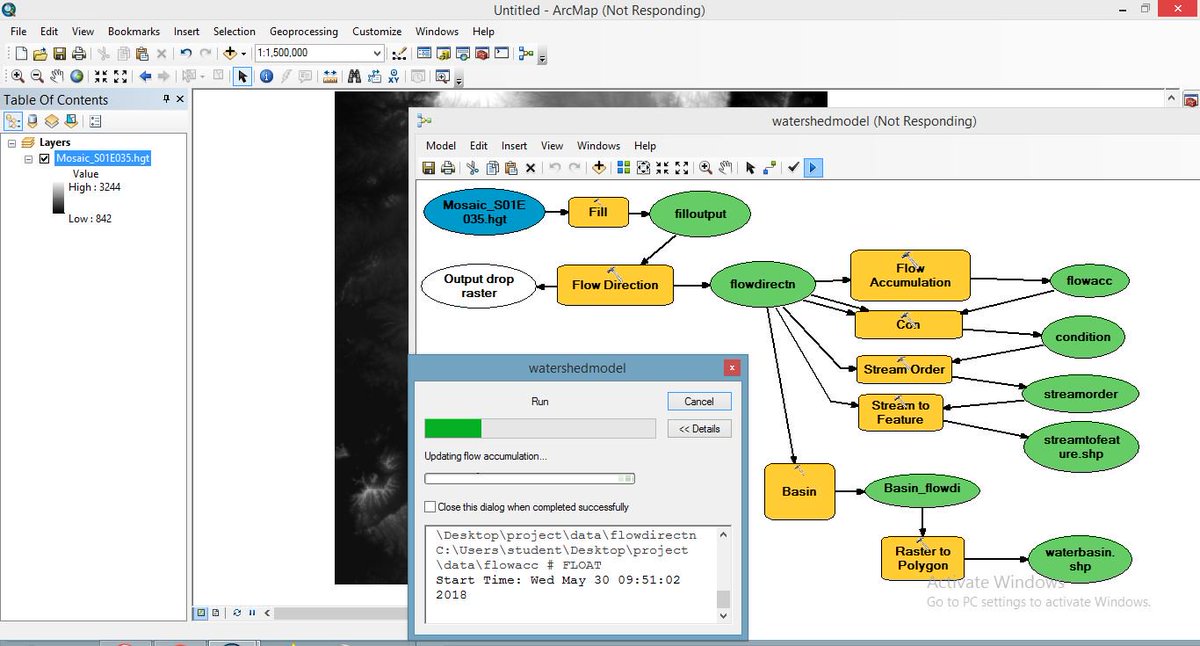The width and height of the screenshot is (1200, 646).
Task: Switch to Layout View button at map bottom
Action: (217, 612)
